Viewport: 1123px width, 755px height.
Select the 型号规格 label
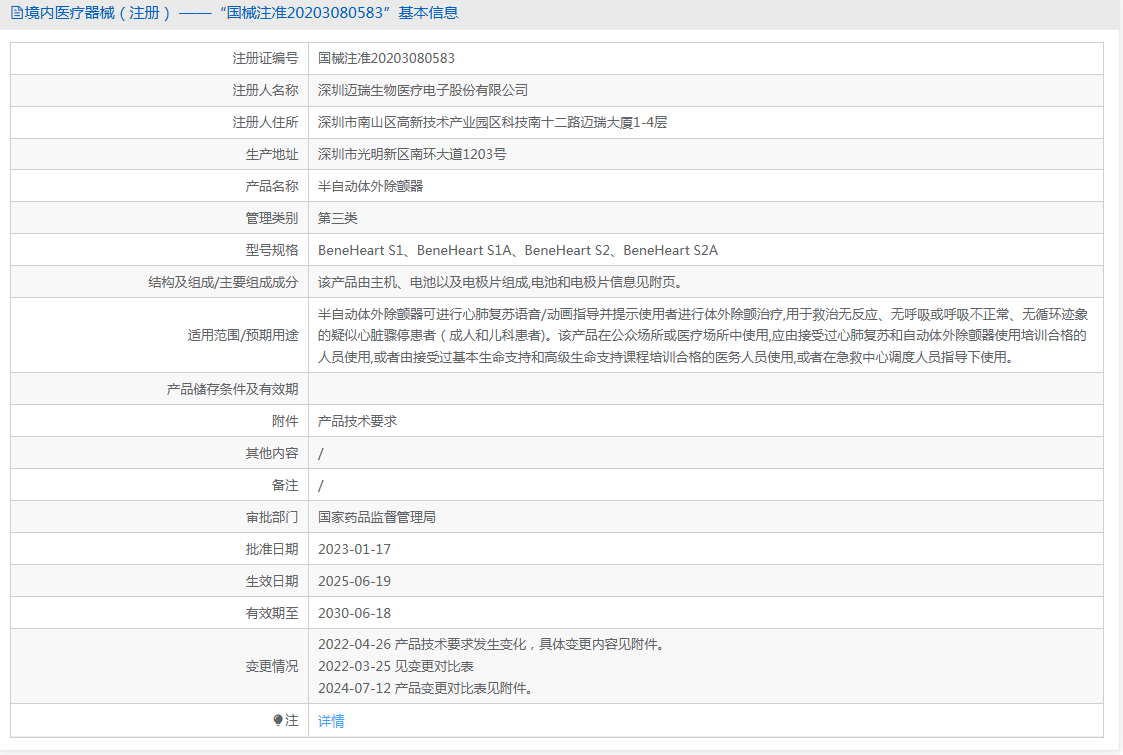point(271,250)
